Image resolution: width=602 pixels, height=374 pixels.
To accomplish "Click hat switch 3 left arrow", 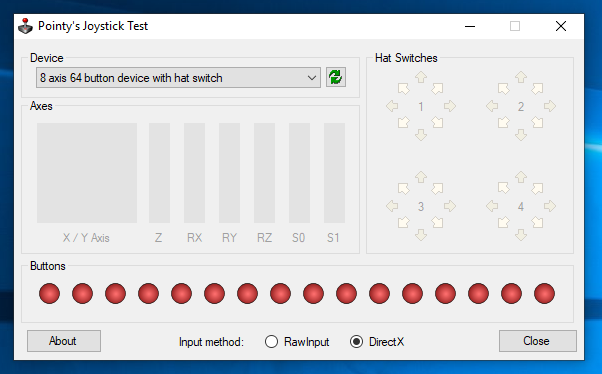I will pyautogui.click(x=392, y=206).
